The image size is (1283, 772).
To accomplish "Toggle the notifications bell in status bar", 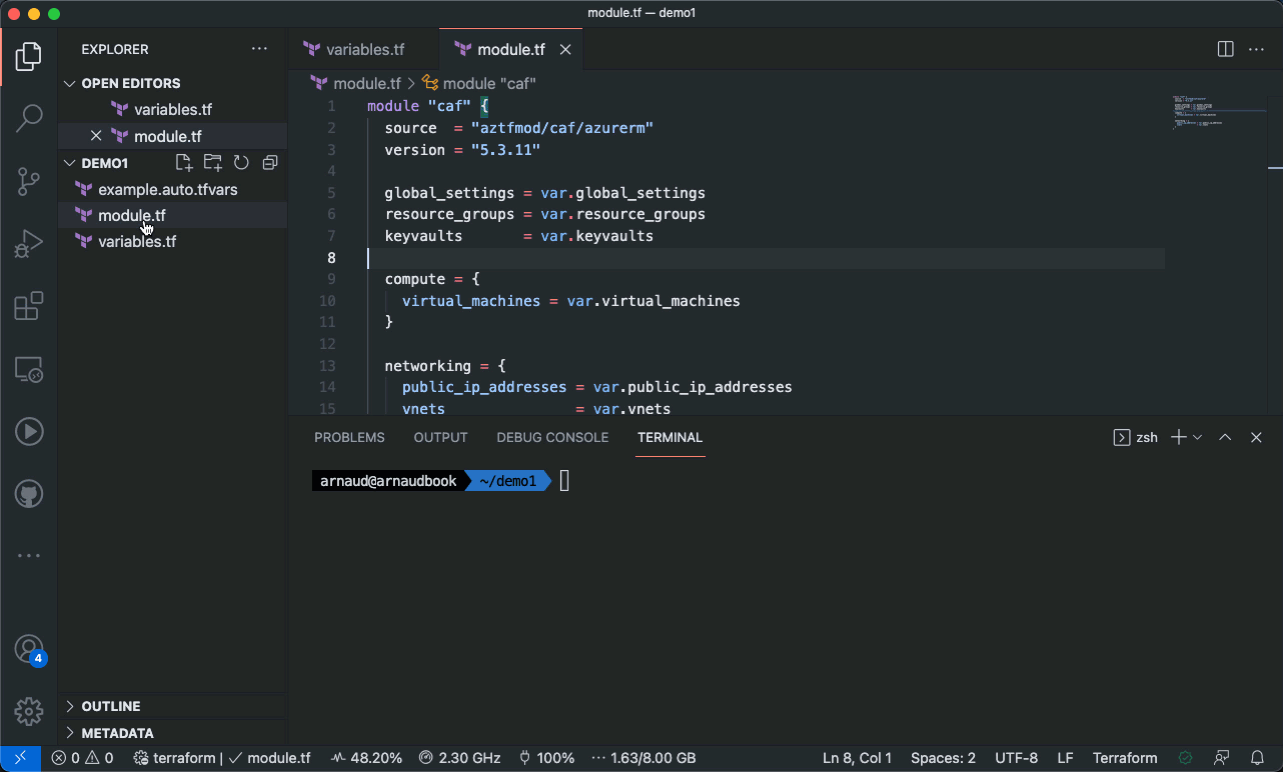I will point(1258,758).
